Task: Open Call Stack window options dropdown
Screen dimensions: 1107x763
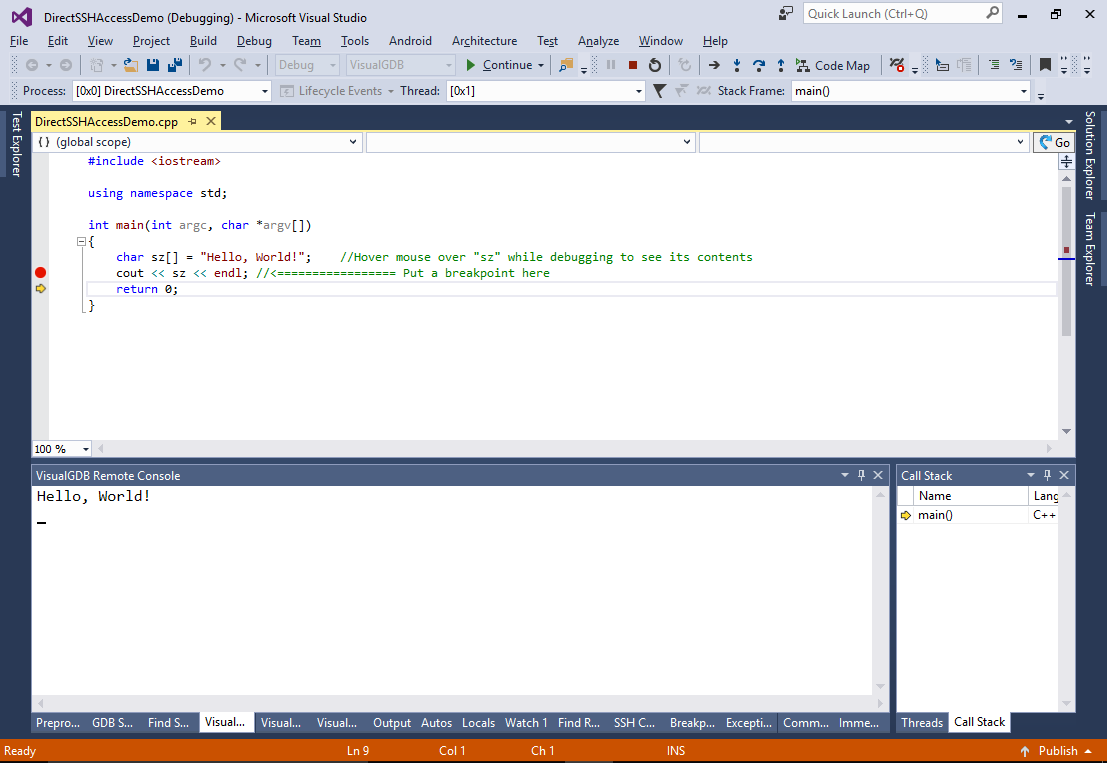Action: (x=1031, y=475)
